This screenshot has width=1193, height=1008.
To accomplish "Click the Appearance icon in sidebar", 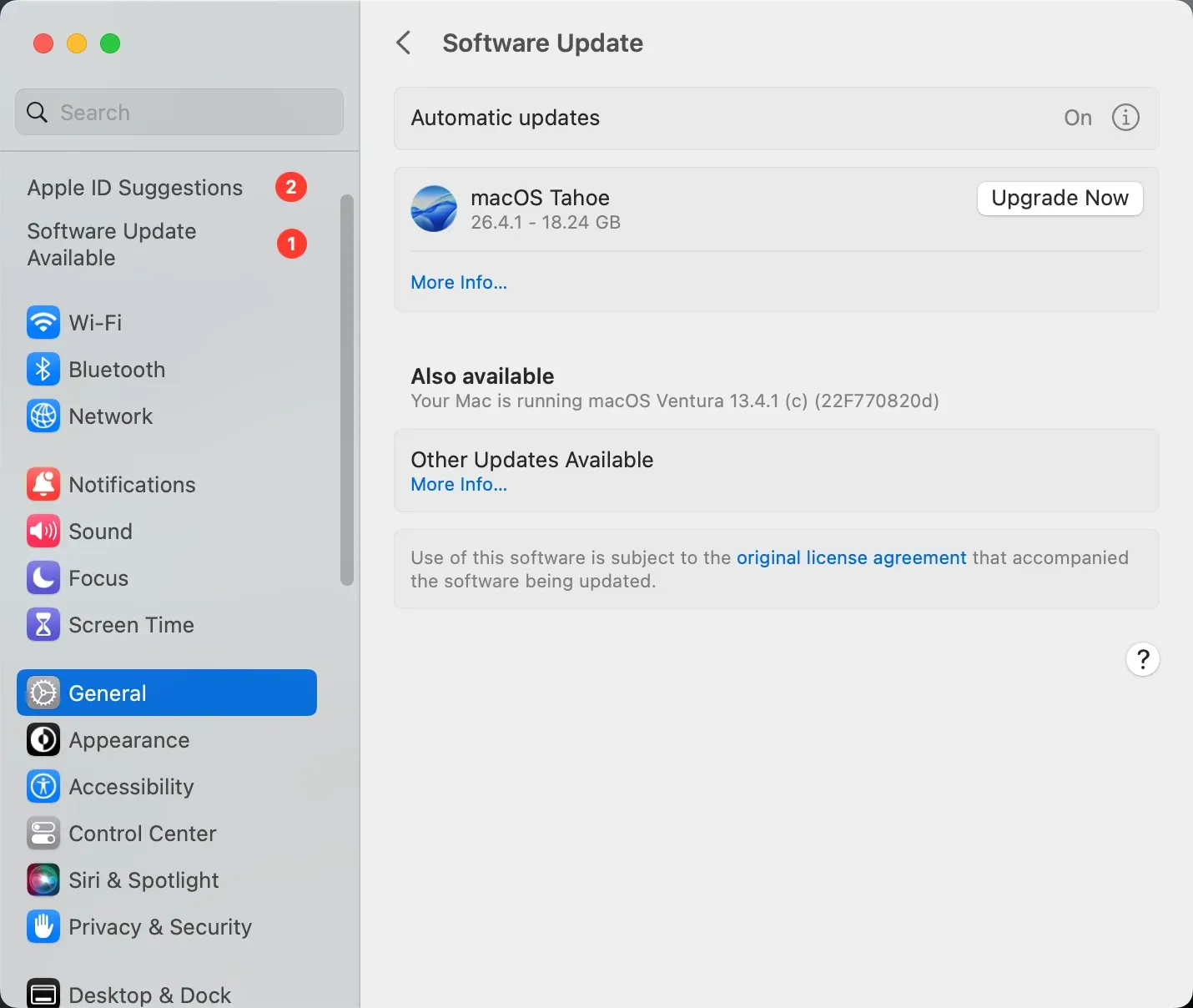I will [x=43, y=739].
